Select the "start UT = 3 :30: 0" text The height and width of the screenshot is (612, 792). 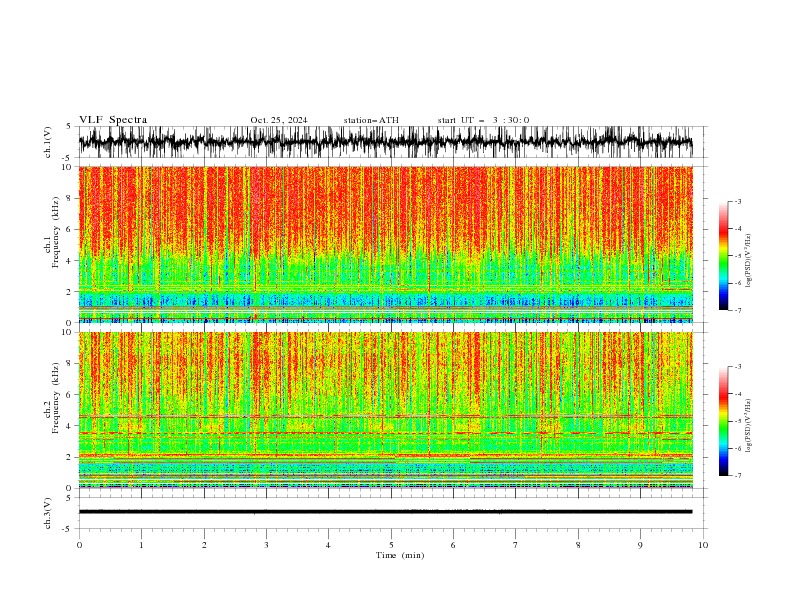[483, 120]
